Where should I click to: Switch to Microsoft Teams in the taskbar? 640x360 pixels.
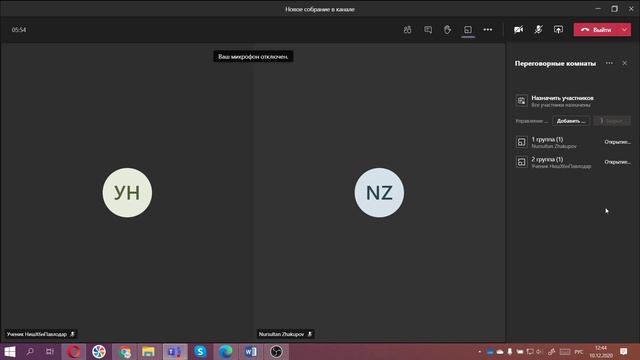(175, 351)
